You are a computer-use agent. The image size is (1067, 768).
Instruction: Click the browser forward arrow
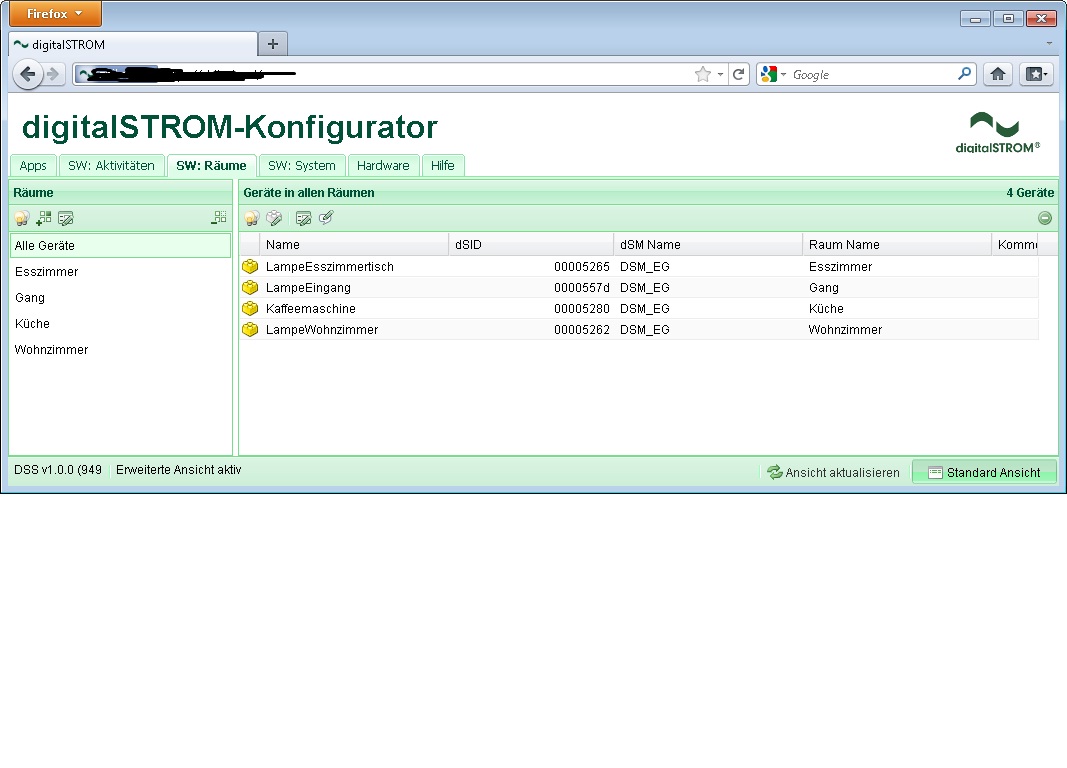pos(53,73)
